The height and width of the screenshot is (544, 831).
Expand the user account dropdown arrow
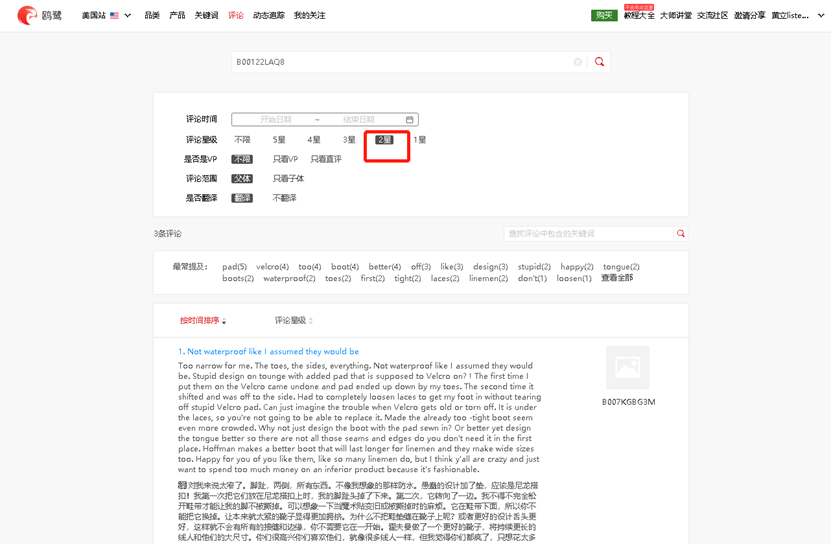point(821,15)
